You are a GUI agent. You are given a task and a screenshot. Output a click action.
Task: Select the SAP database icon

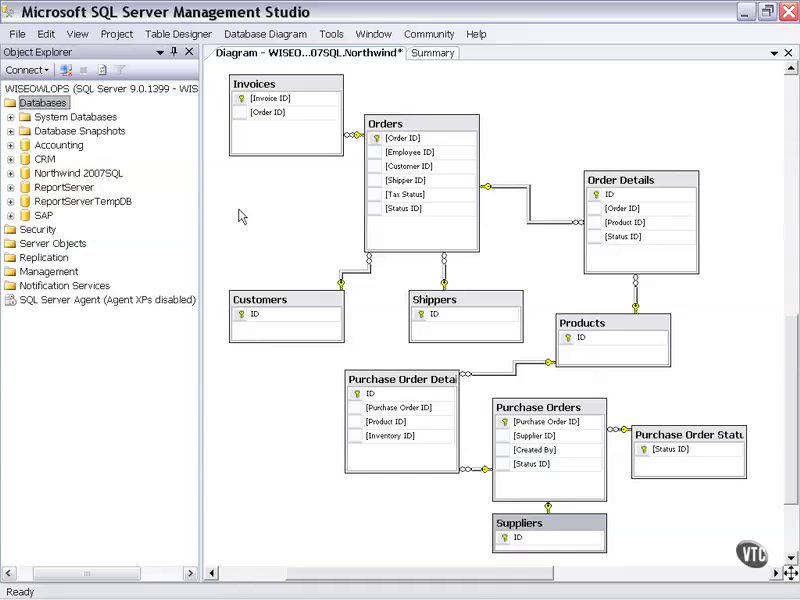coord(25,215)
